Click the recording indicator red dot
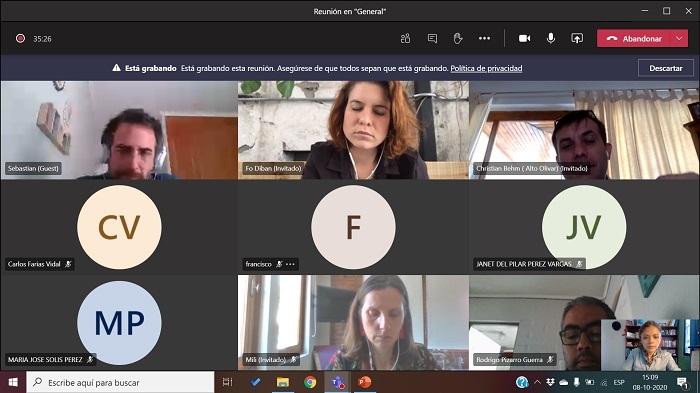The height and width of the screenshot is (393, 700). click(x=20, y=38)
